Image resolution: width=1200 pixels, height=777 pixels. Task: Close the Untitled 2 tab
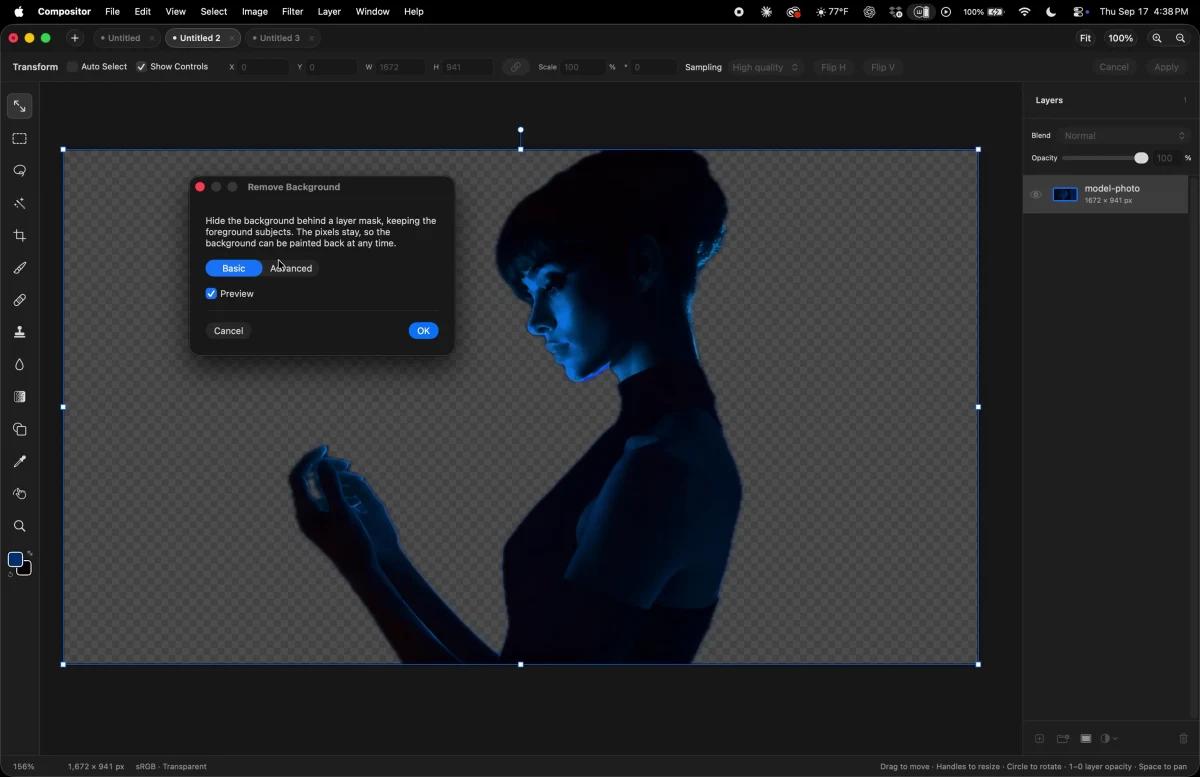[x=232, y=38]
